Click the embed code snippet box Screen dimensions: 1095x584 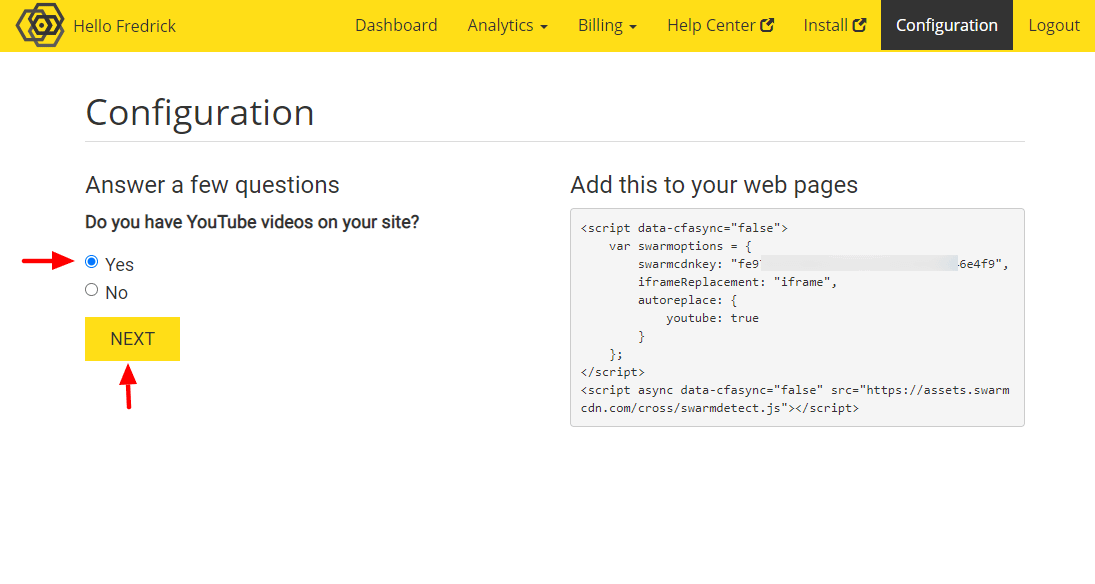click(797, 317)
